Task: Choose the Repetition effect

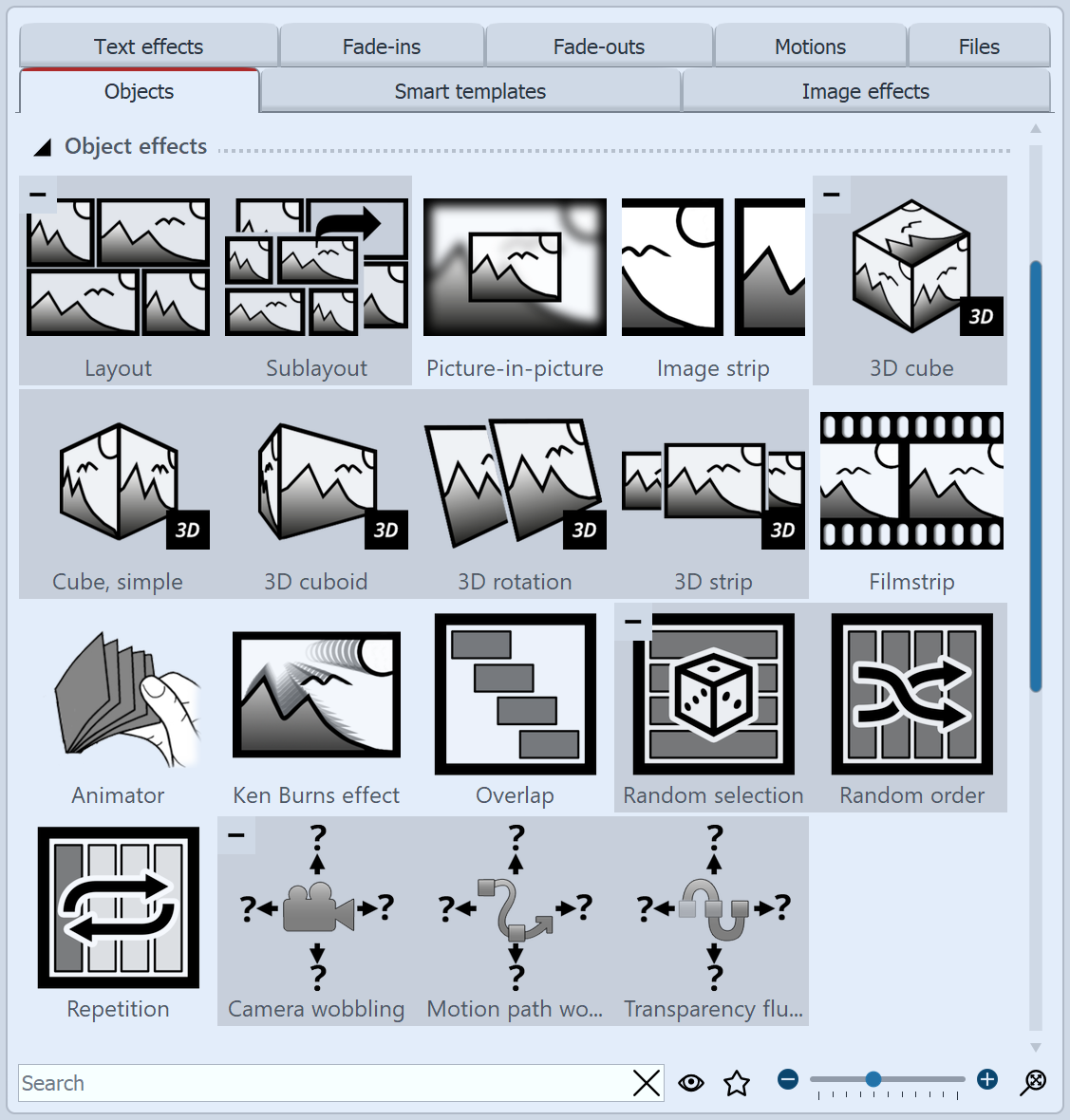Action: pyautogui.click(x=118, y=907)
